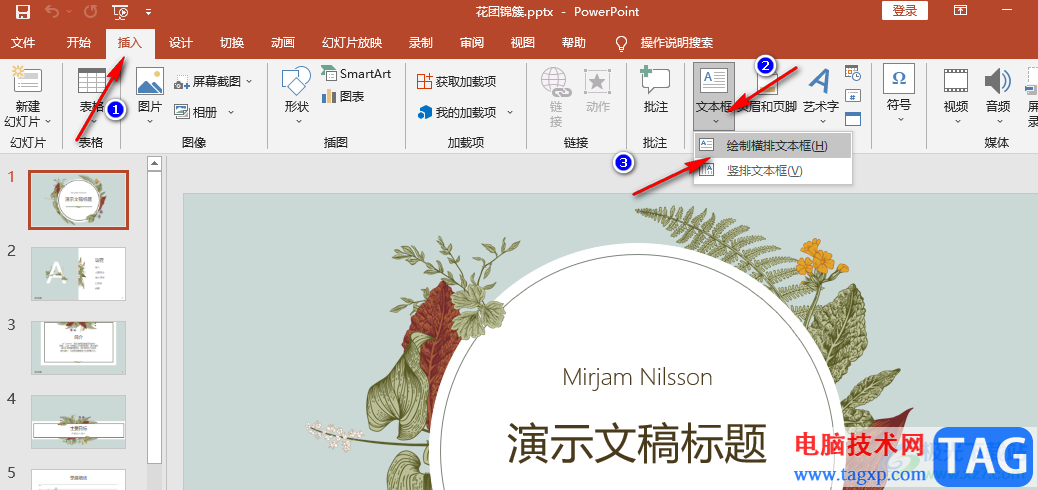1038x490 pixels.
Task: Switch to the 录制 tab
Action: click(x=420, y=43)
